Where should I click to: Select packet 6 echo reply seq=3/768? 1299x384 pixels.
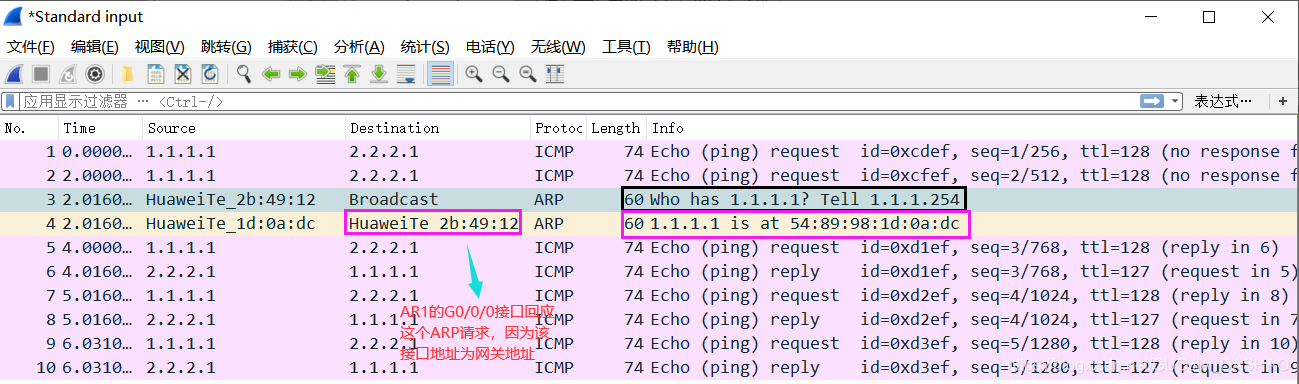pos(649,272)
